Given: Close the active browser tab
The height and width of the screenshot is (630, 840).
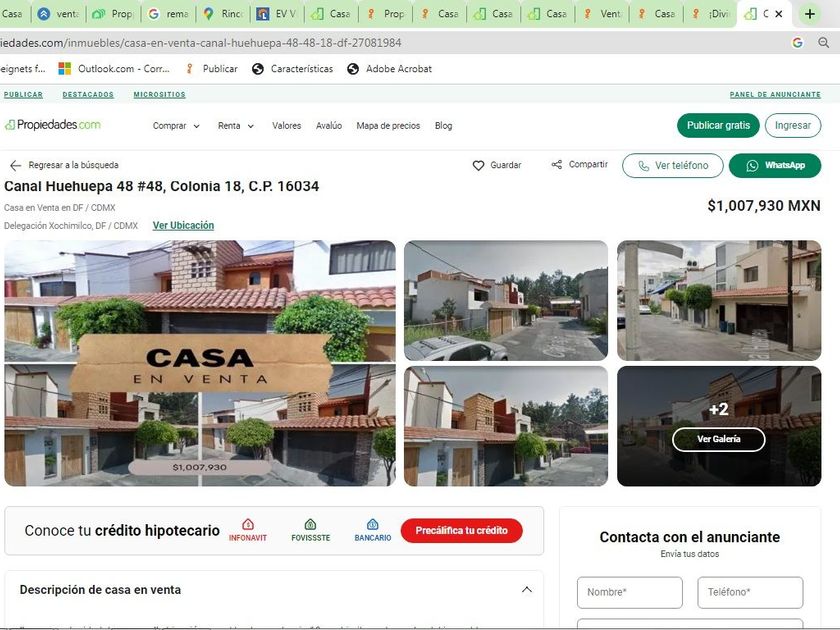Looking at the screenshot, I should click(778, 14).
